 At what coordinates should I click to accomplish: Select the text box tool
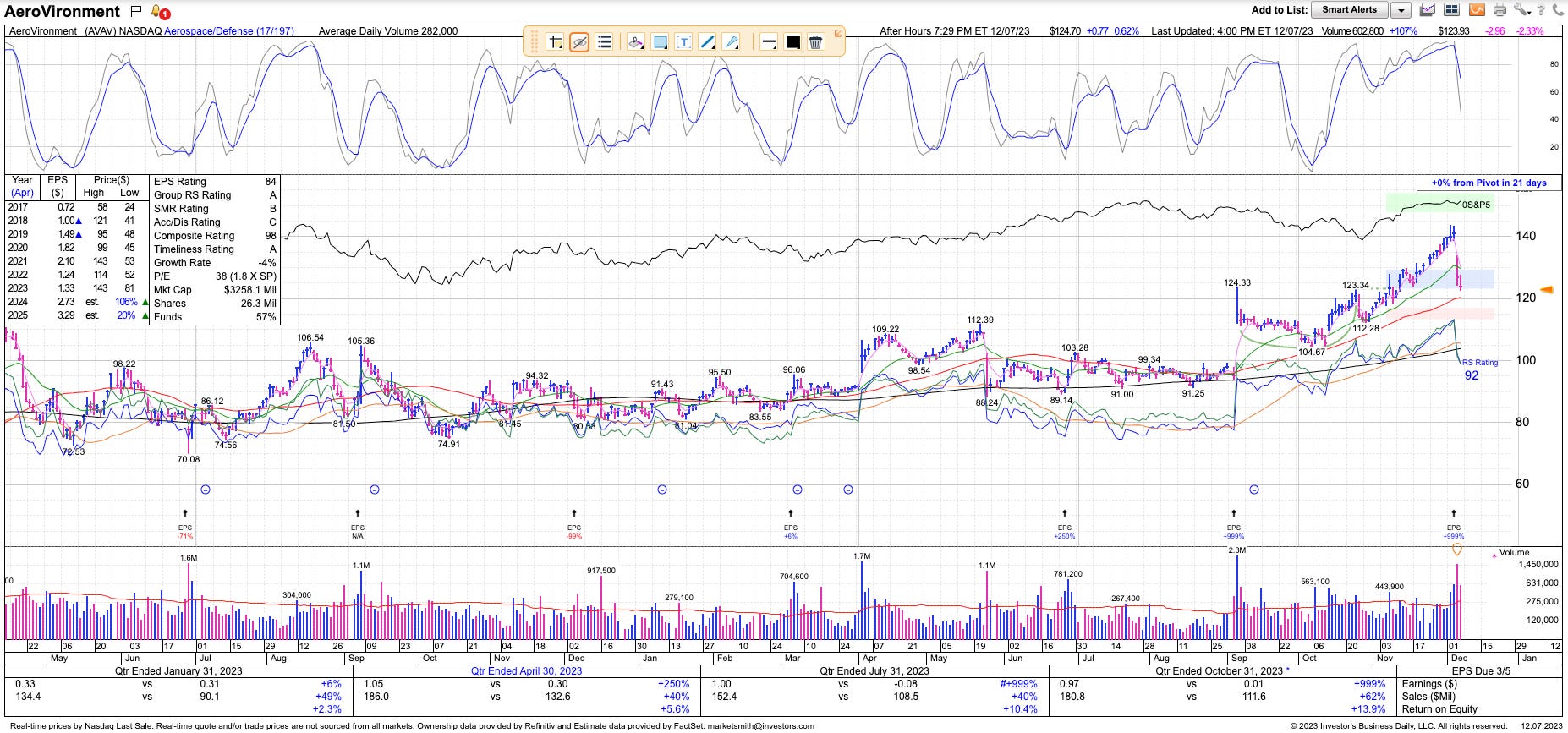point(683,41)
